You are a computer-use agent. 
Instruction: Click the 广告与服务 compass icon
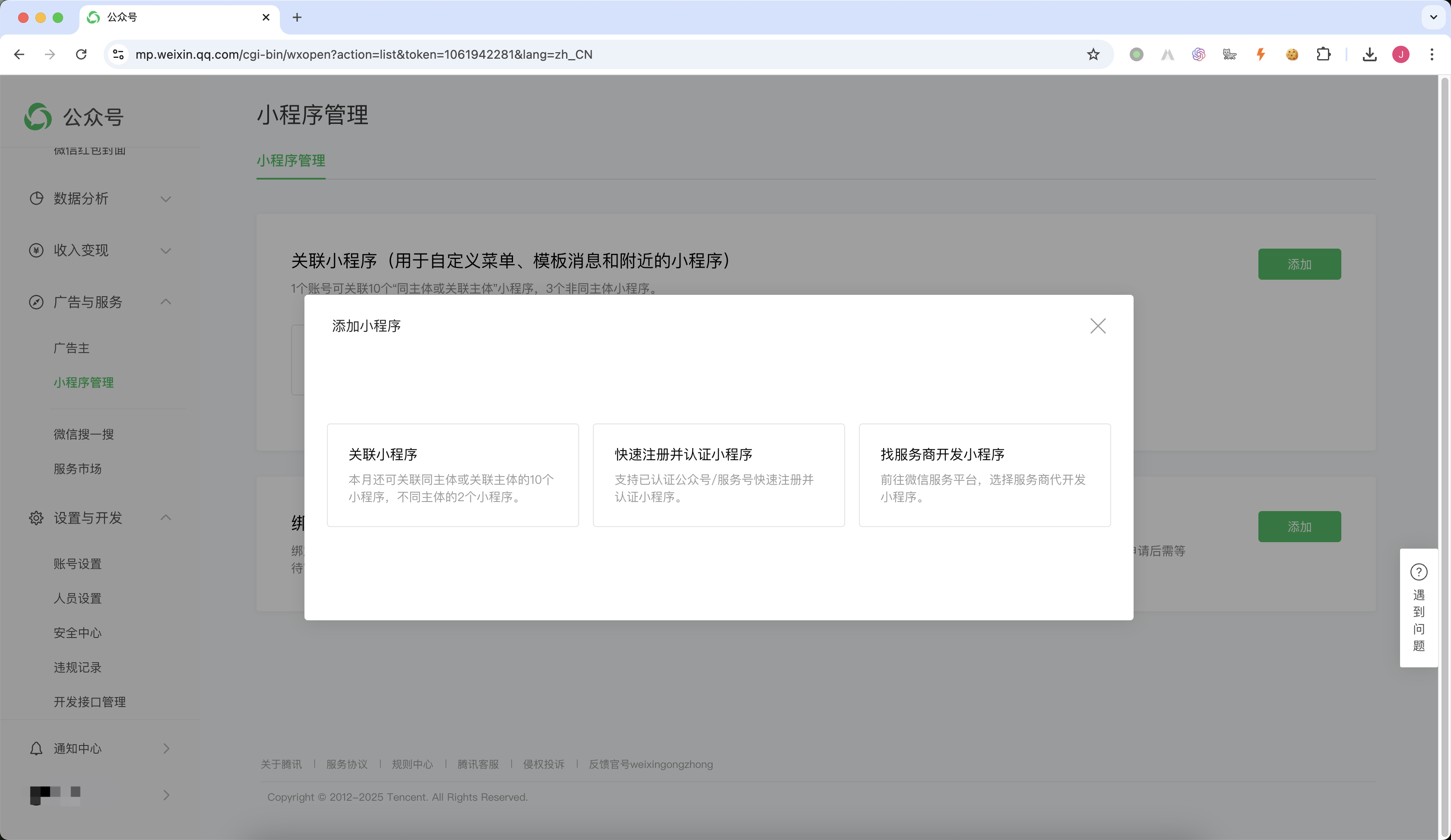(x=36, y=302)
